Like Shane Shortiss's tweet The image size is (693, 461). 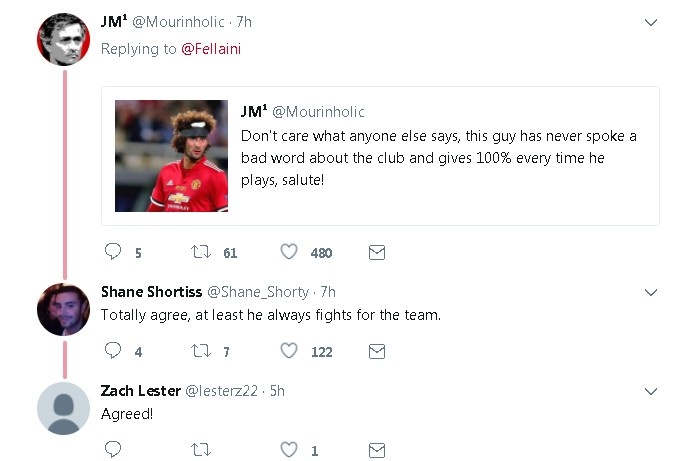tap(289, 351)
